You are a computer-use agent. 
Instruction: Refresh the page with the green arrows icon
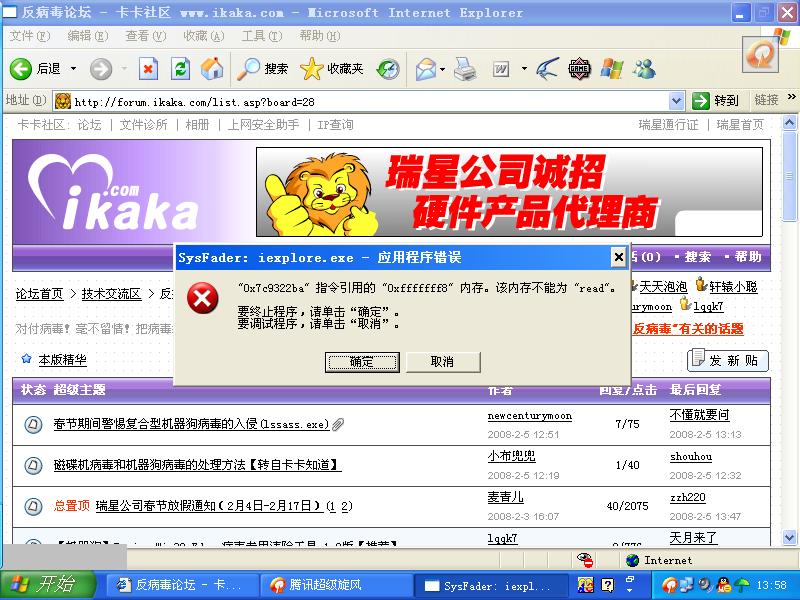click(180, 68)
